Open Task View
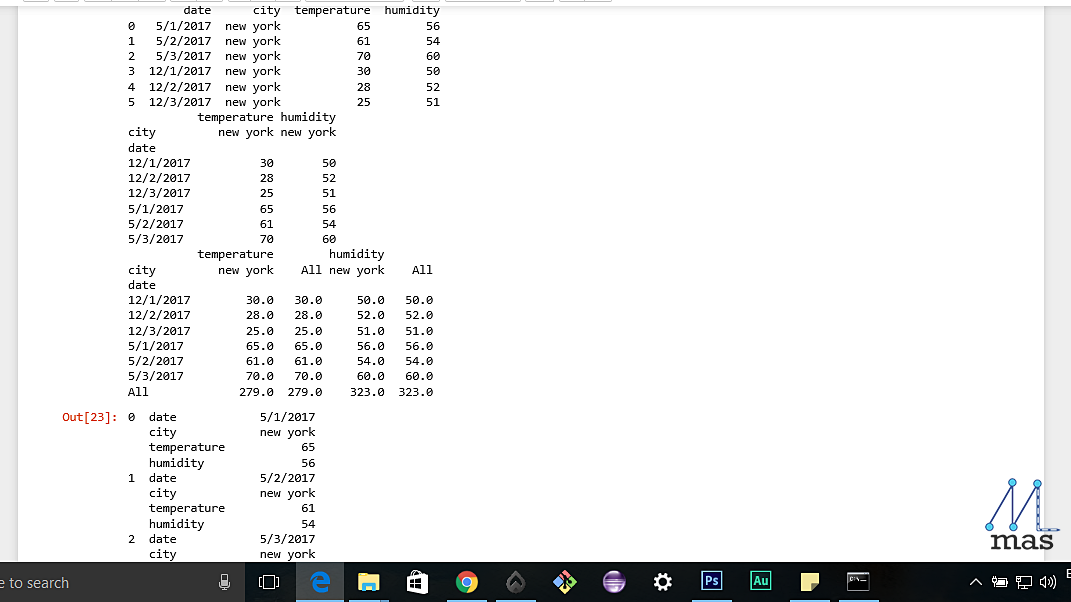 coord(268,581)
